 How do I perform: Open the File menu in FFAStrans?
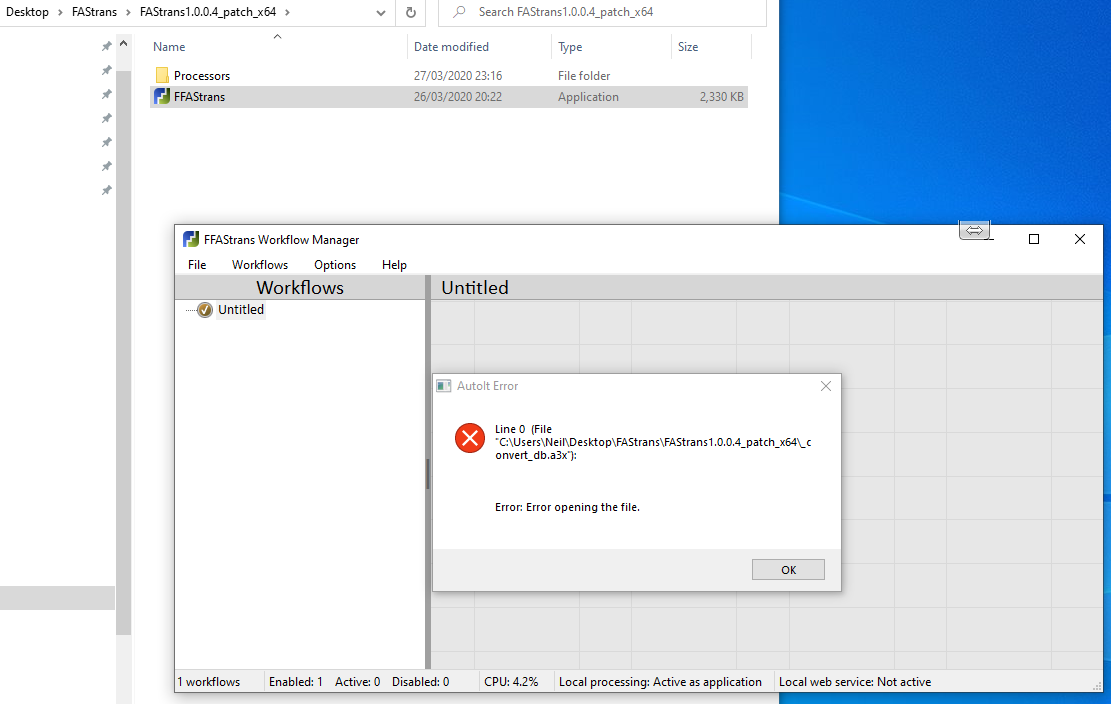pos(197,265)
